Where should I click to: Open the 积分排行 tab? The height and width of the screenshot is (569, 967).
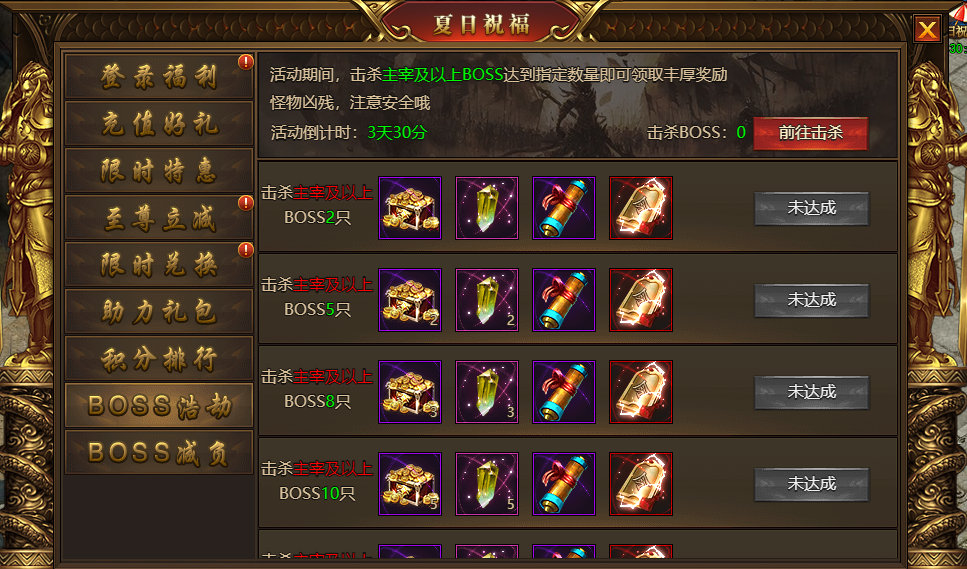[x=159, y=359]
